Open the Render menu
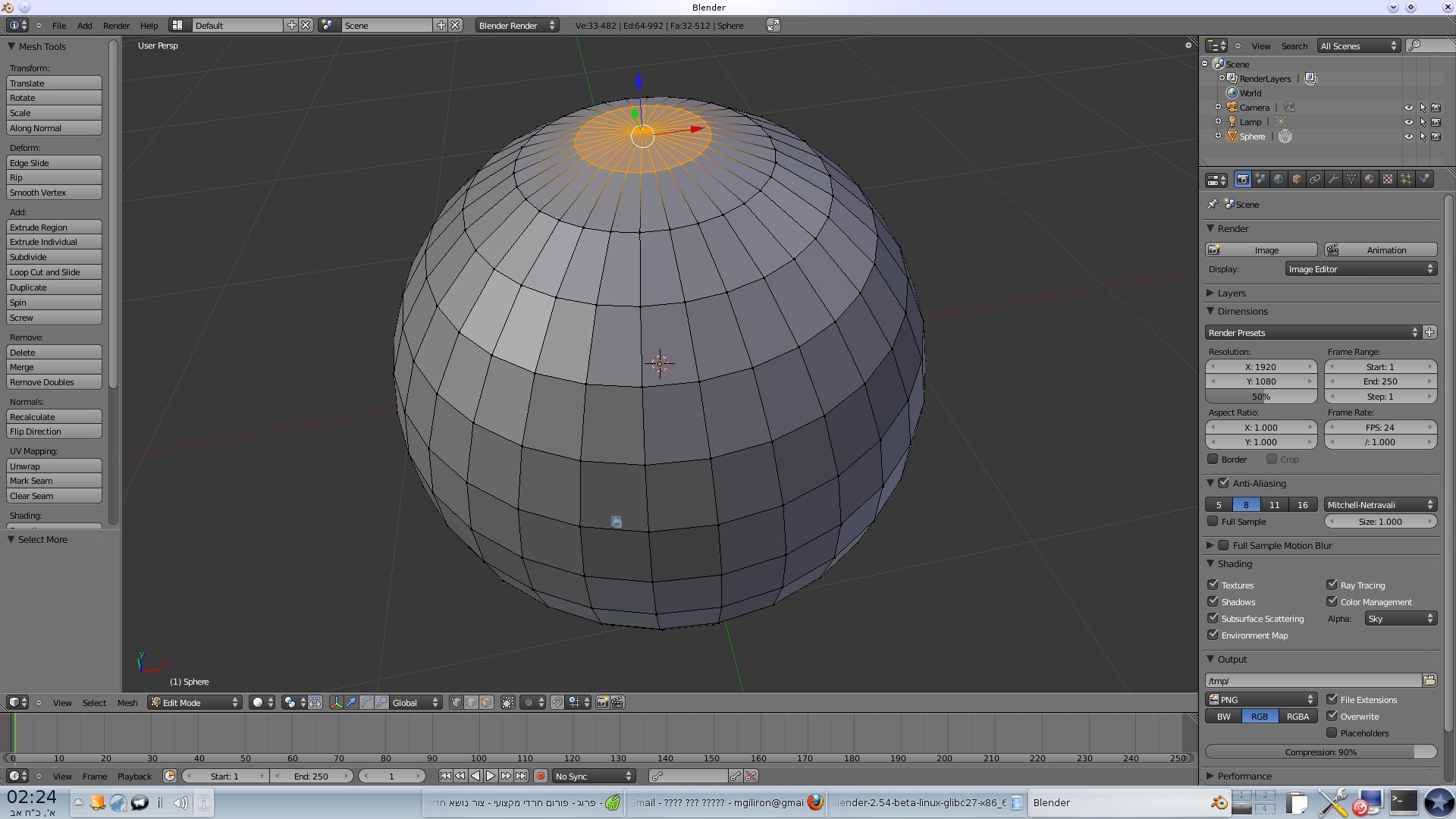 click(116, 25)
